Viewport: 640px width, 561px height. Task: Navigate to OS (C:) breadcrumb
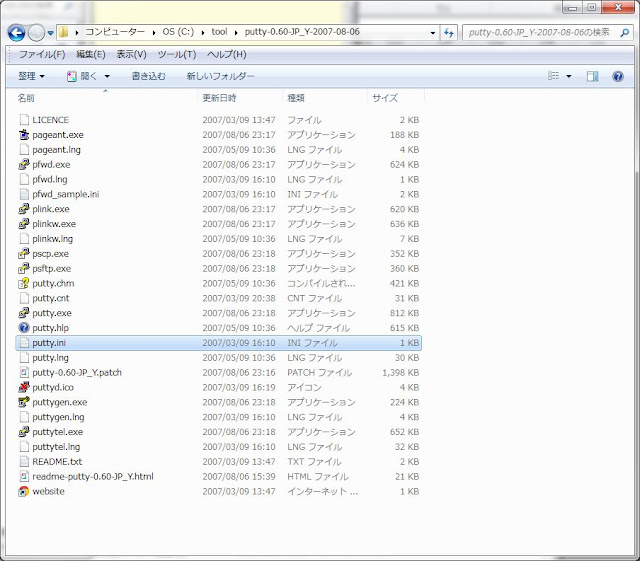[178, 32]
